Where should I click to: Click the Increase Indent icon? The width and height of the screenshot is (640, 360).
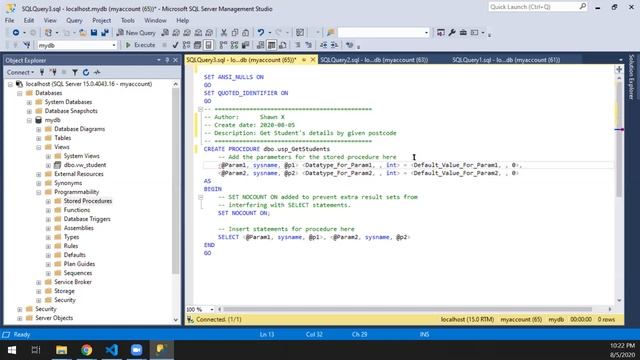[x=334, y=45]
